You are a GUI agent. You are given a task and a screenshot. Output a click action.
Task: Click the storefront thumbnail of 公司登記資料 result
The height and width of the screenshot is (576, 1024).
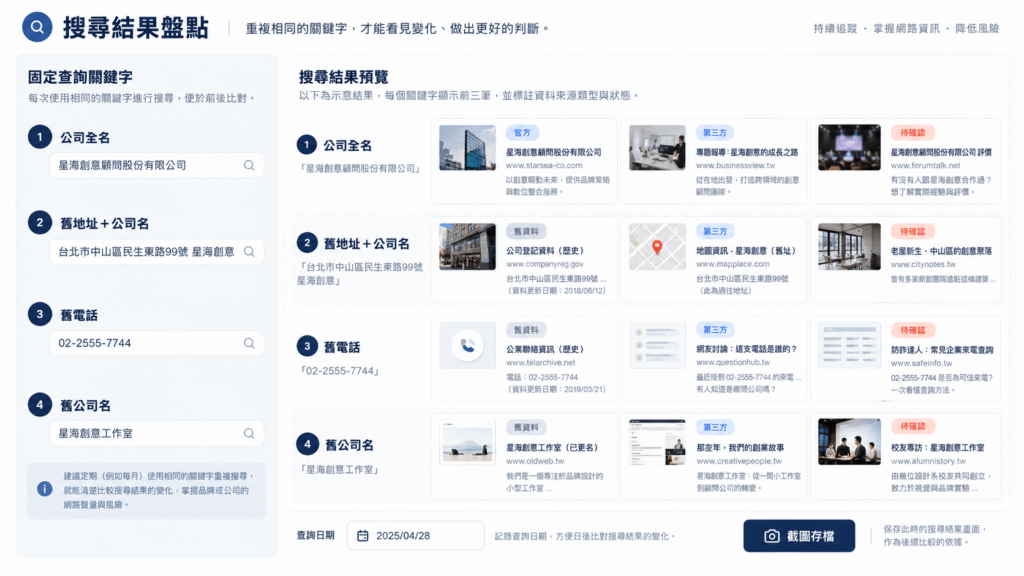tap(467, 247)
